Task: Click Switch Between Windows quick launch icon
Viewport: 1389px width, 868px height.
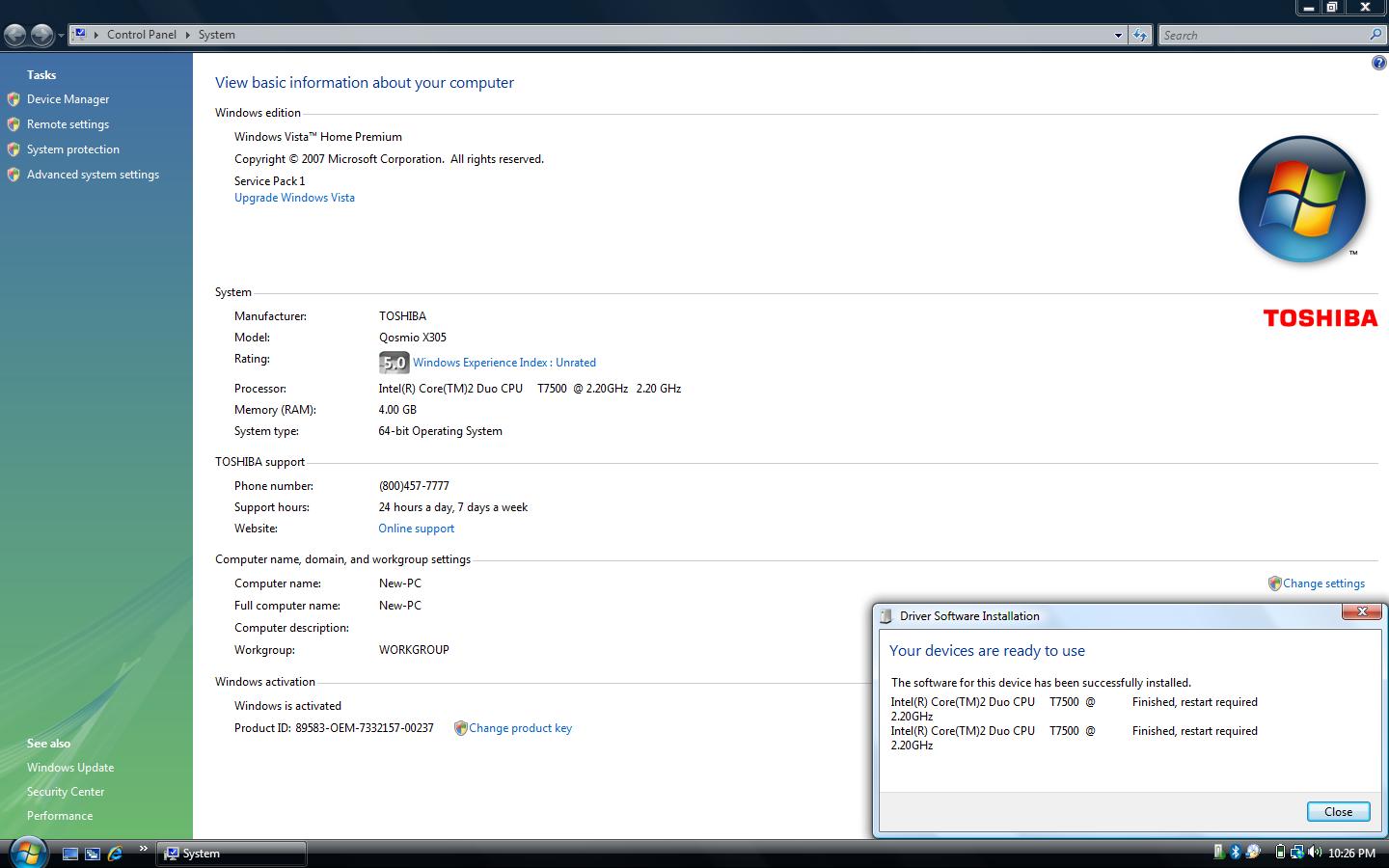Action: pos(93,854)
